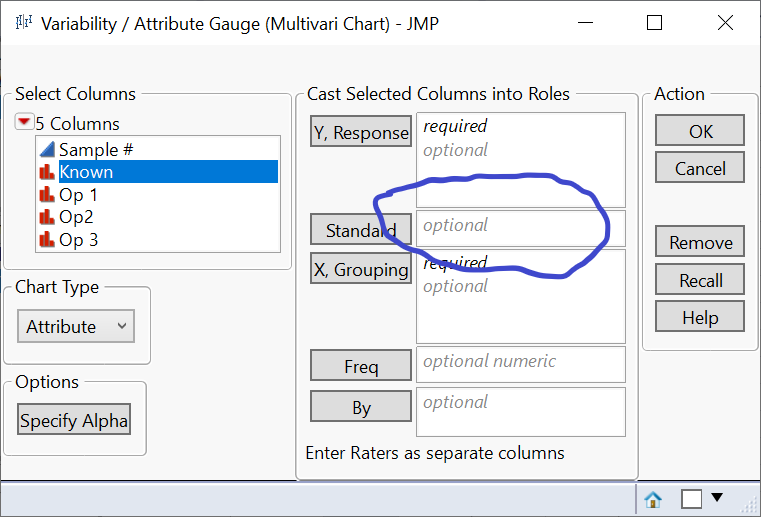Click the red bars icon next to Op 3
761x517 pixels.
(46, 240)
